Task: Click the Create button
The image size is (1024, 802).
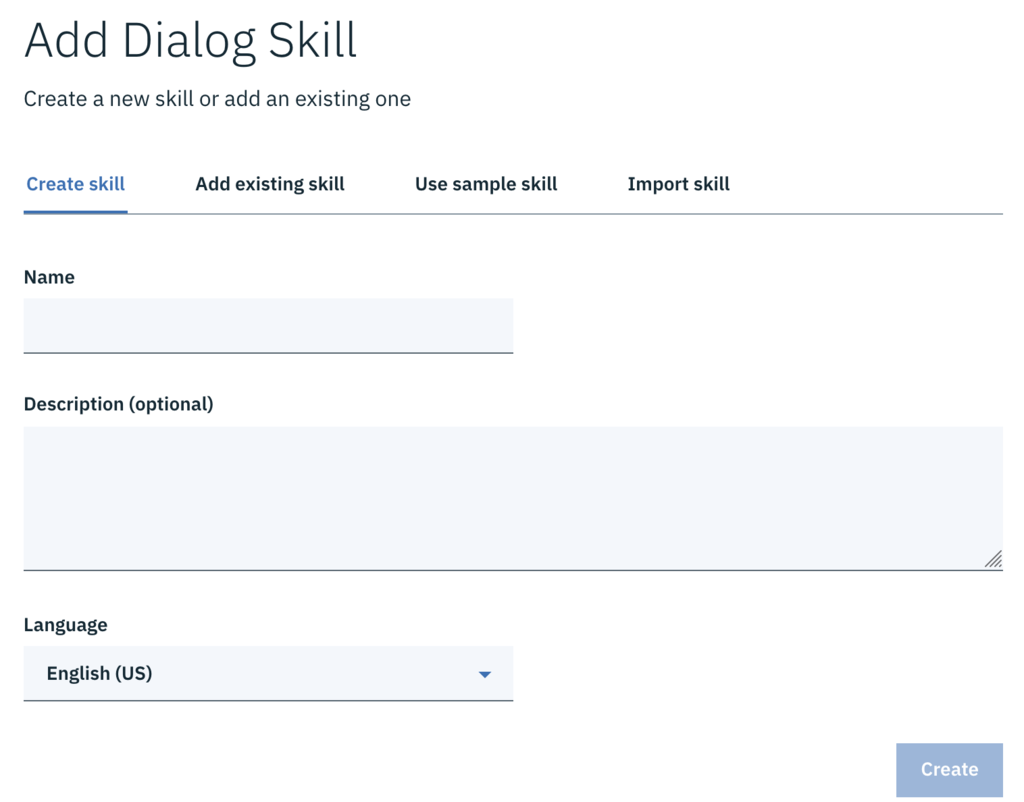Action: point(950,769)
